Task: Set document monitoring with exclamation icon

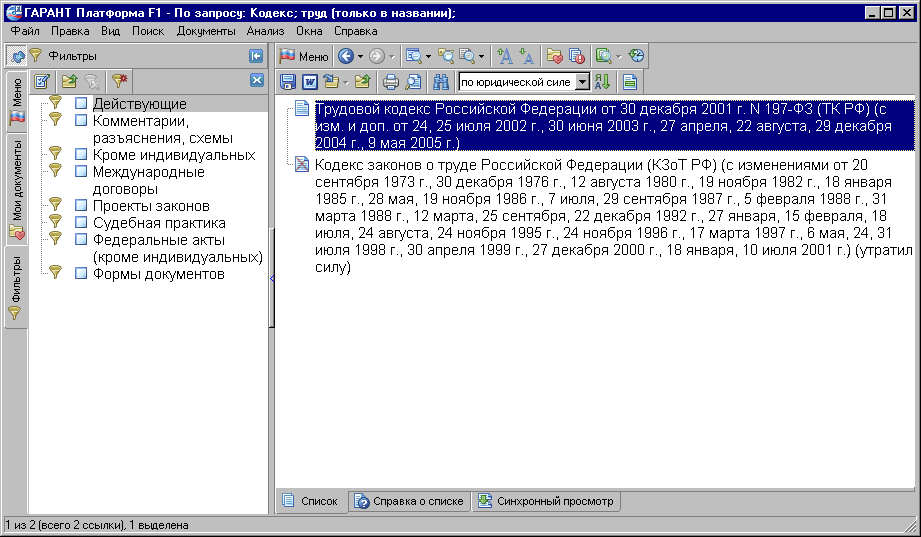Action: (x=576, y=56)
